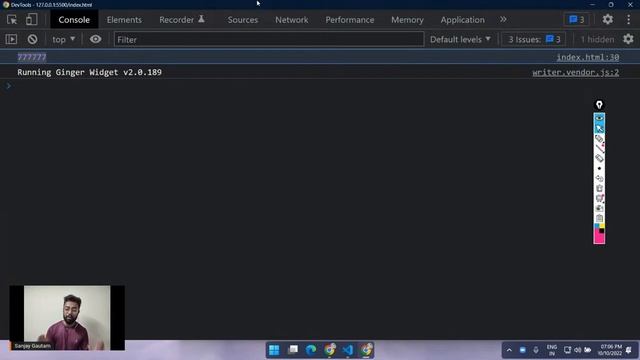Open the ENG IN language switcher
Screen dimensions: 640x360
pos(552,350)
